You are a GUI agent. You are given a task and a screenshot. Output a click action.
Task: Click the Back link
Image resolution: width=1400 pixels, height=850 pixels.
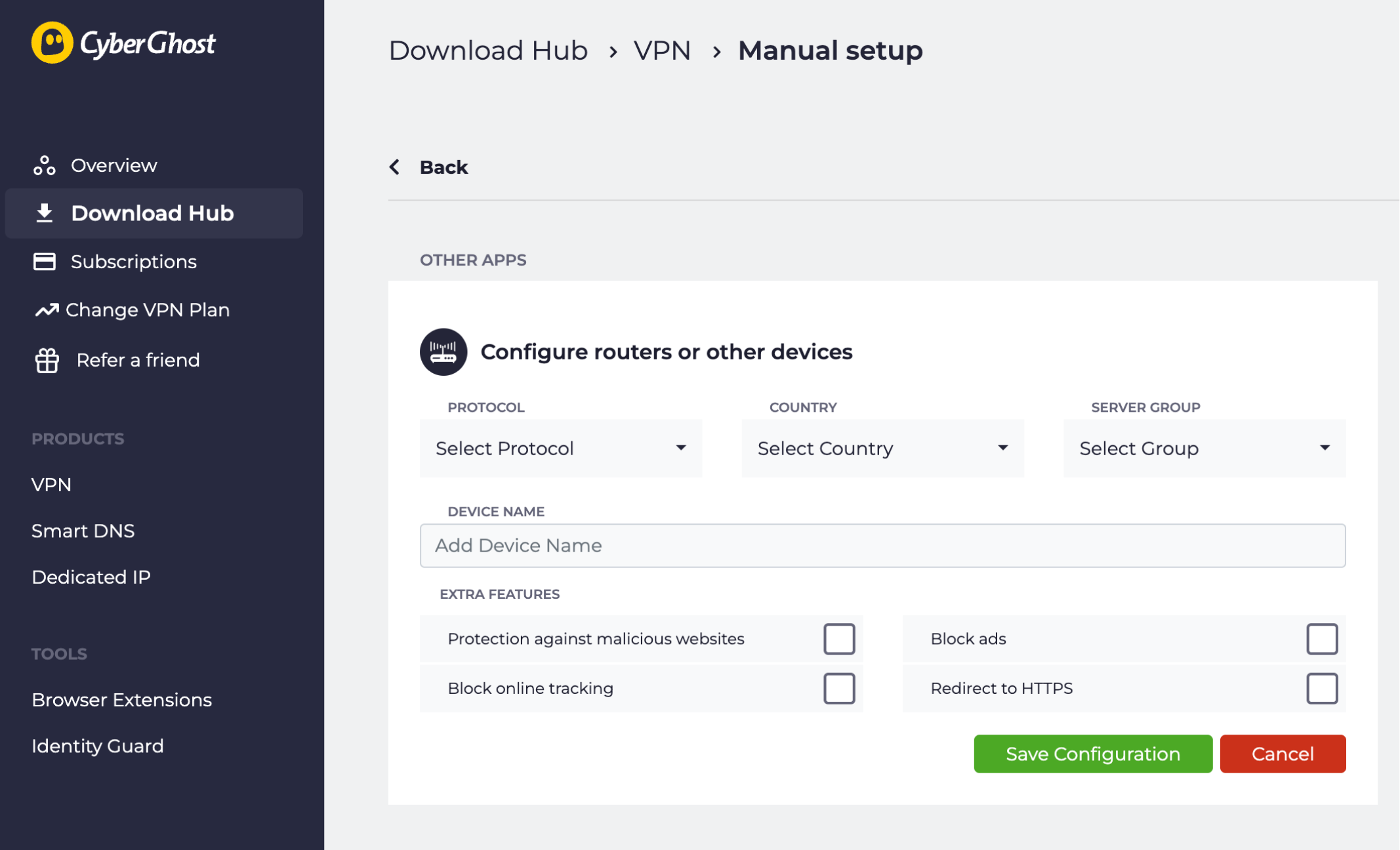(x=443, y=167)
